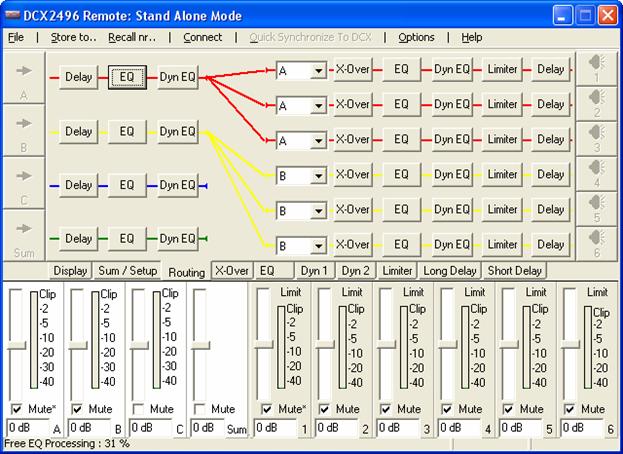Switch to the Limiter tab
Viewport: 623px width, 454px height.
(x=398, y=271)
